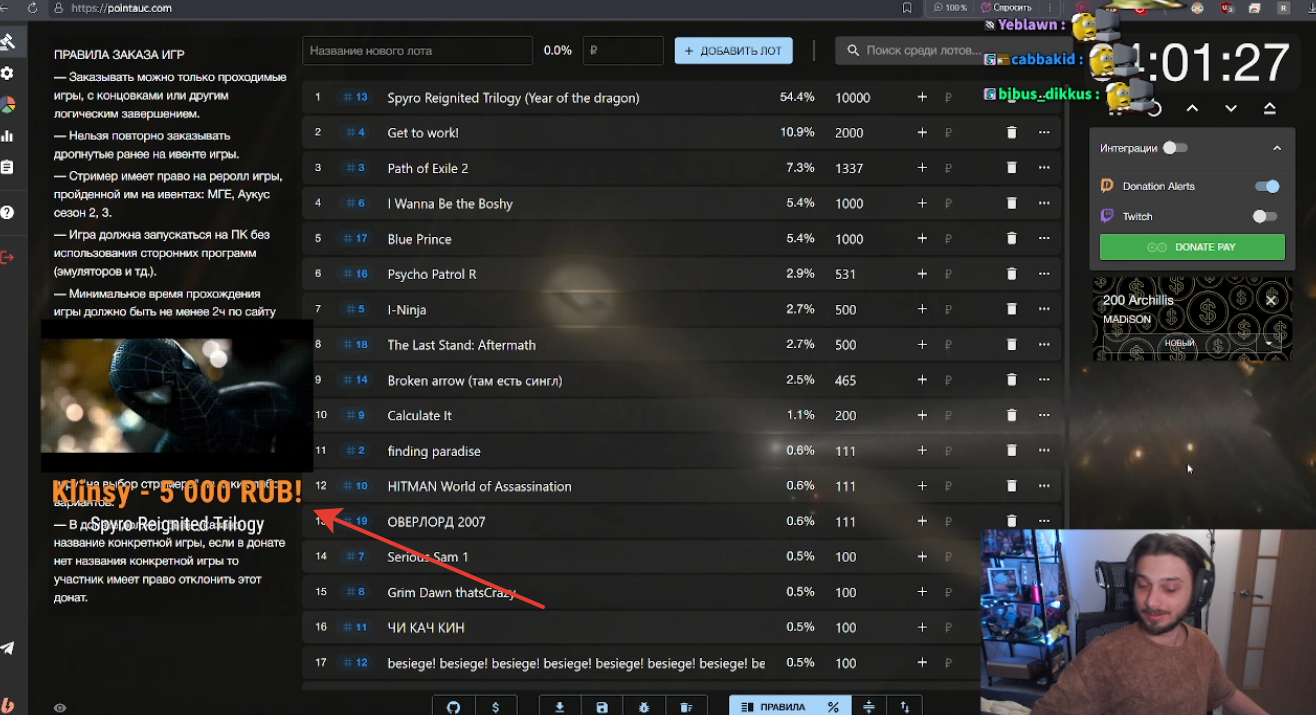Click the ДОБАВИТЬ ЛОТ button
This screenshot has width=1316, height=715.
pos(733,50)
